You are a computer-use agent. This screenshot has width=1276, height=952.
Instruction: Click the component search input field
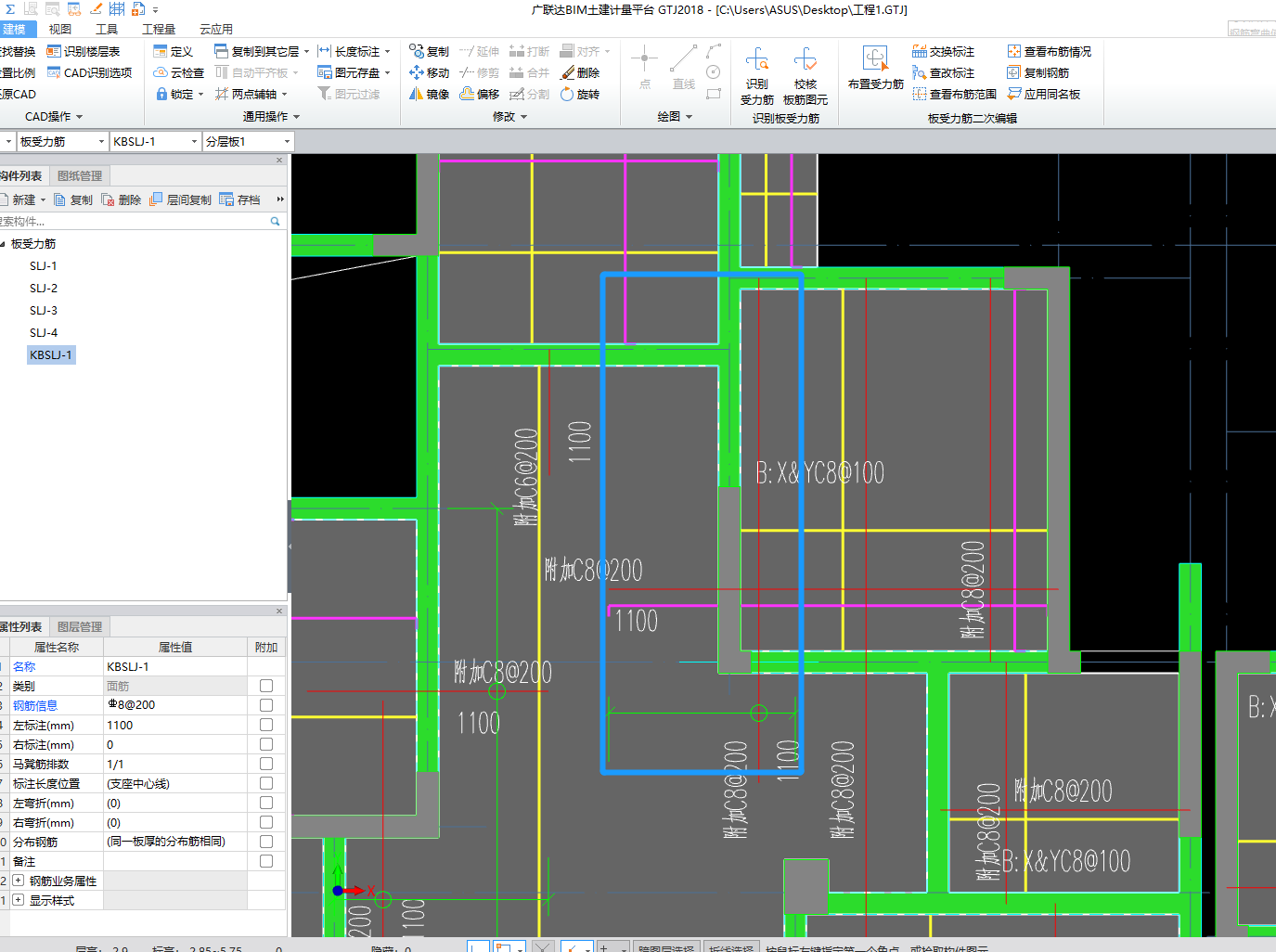click(x=132, y=221)
